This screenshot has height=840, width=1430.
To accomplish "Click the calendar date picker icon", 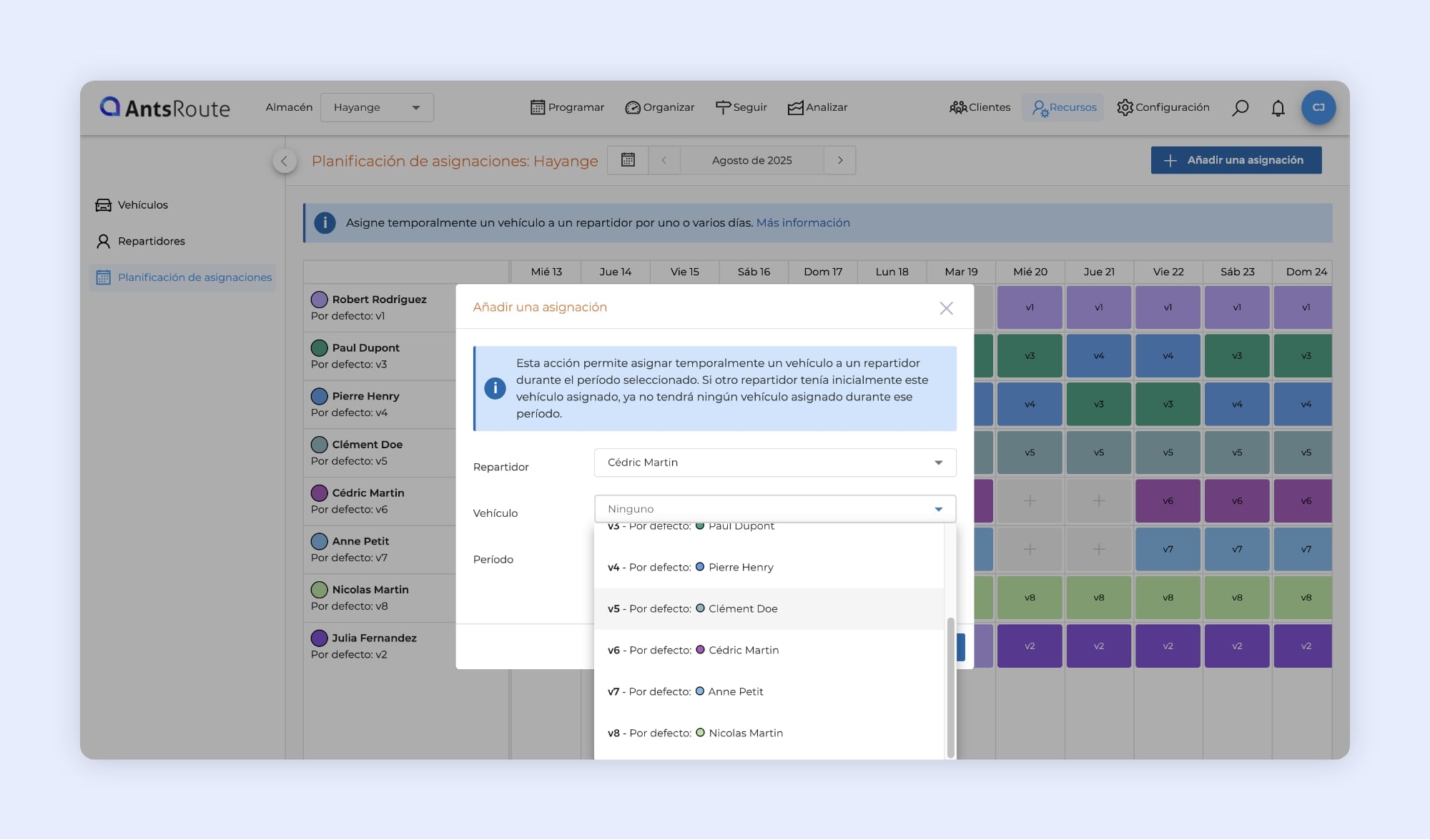I will click(x=628, y=160).
